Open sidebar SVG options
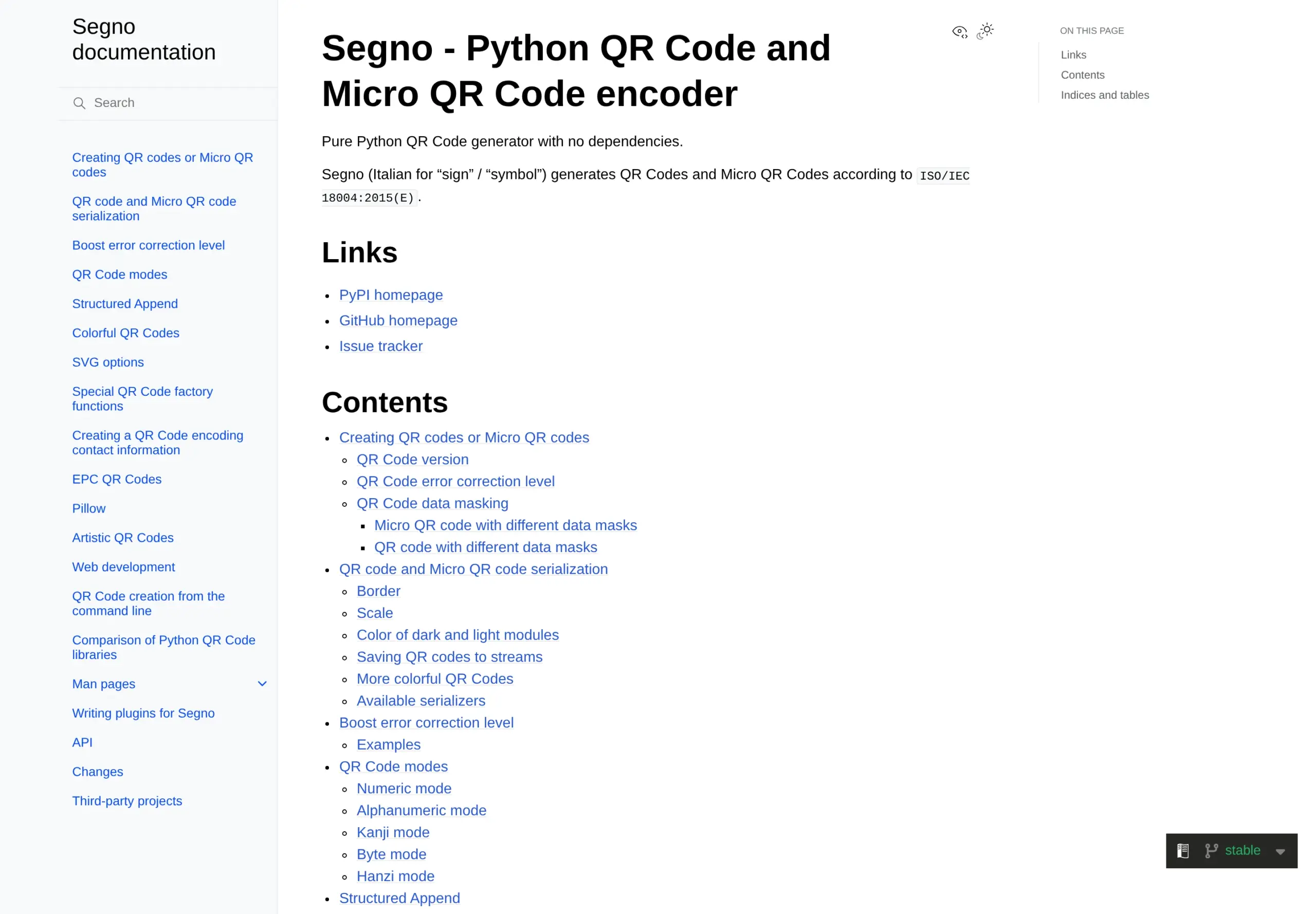Viewport: 1316px width, 914px height. coord(107,362)
